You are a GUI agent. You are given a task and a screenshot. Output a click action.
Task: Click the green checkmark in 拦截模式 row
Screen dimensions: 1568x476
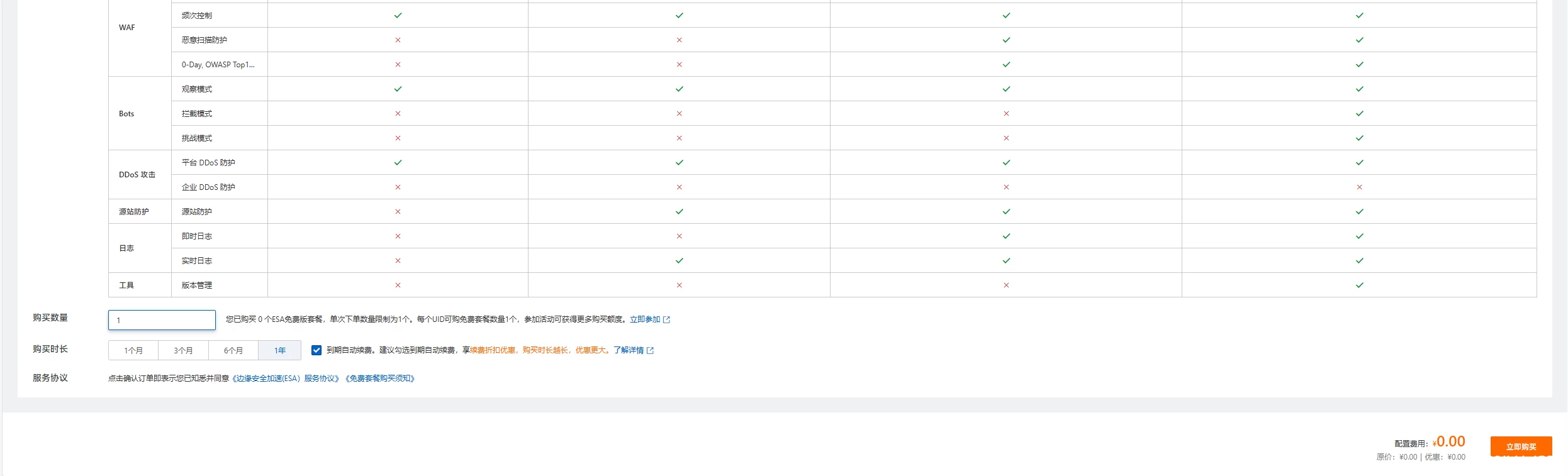[1359, 114]
